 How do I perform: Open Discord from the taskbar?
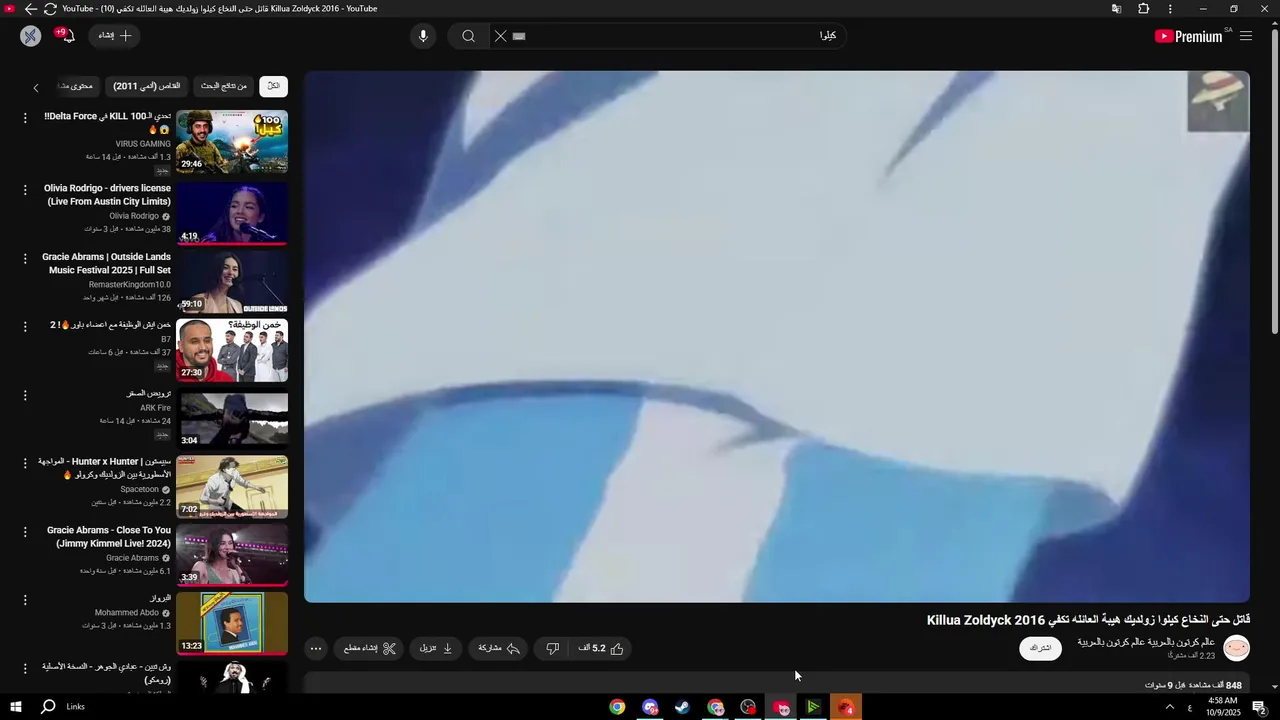[x=650, y=707]
